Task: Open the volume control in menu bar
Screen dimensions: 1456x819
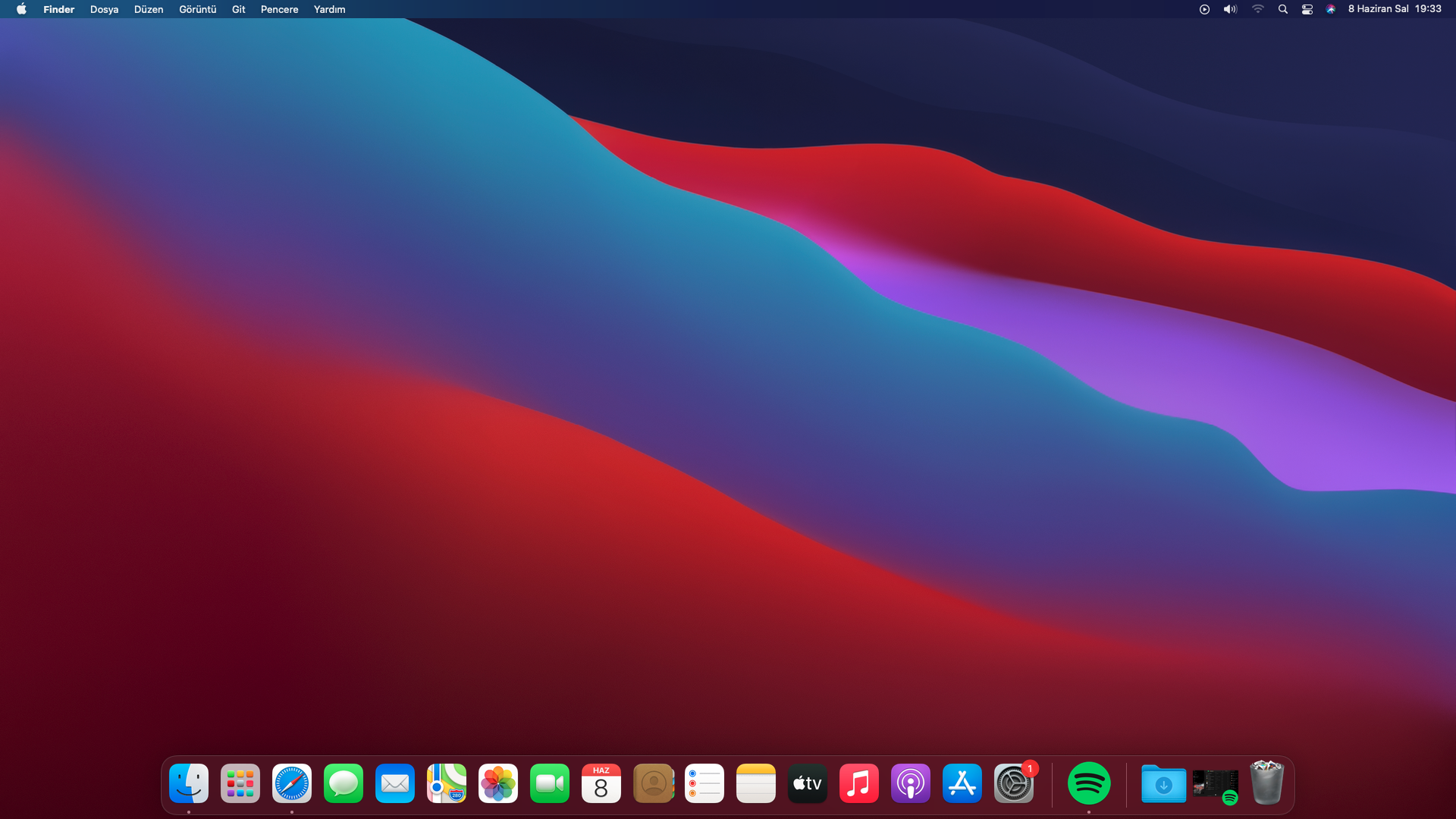Action: pyautogui.click(x=1230, y=9)
